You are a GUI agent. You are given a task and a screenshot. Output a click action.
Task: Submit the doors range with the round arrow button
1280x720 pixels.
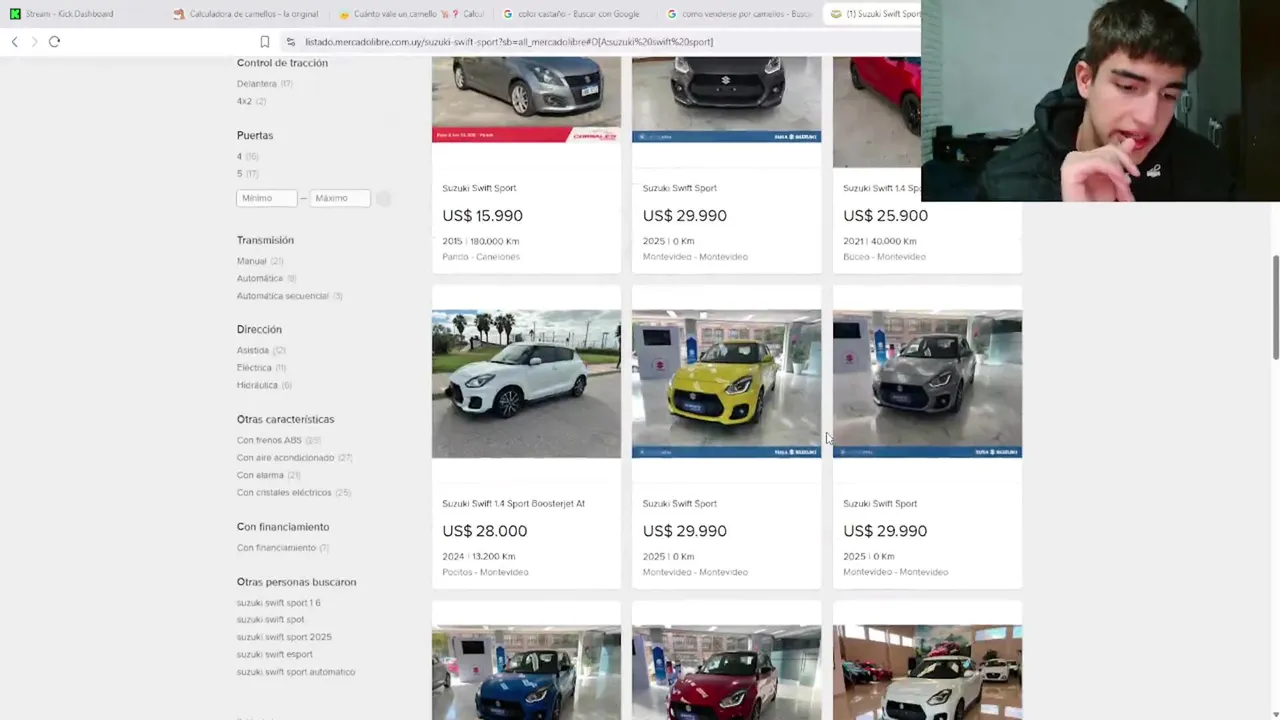click(x=383, y=198)
